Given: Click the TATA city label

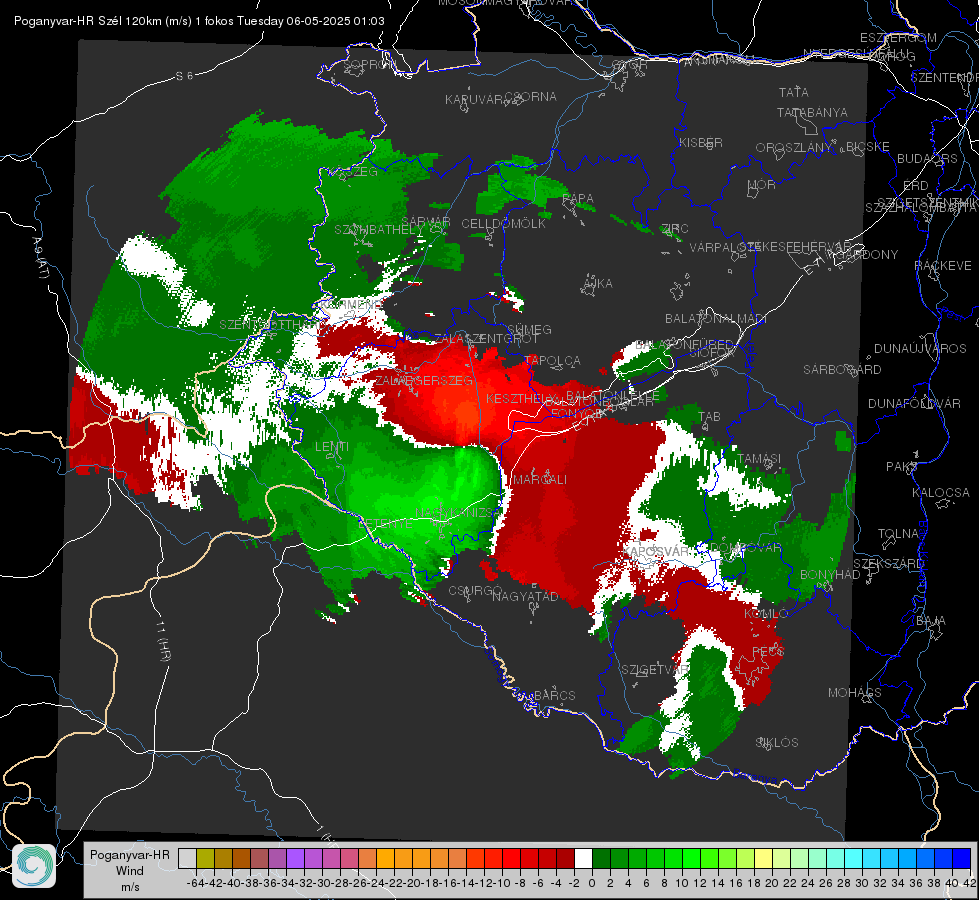Looking at the screenshot, I should point(794,92).
